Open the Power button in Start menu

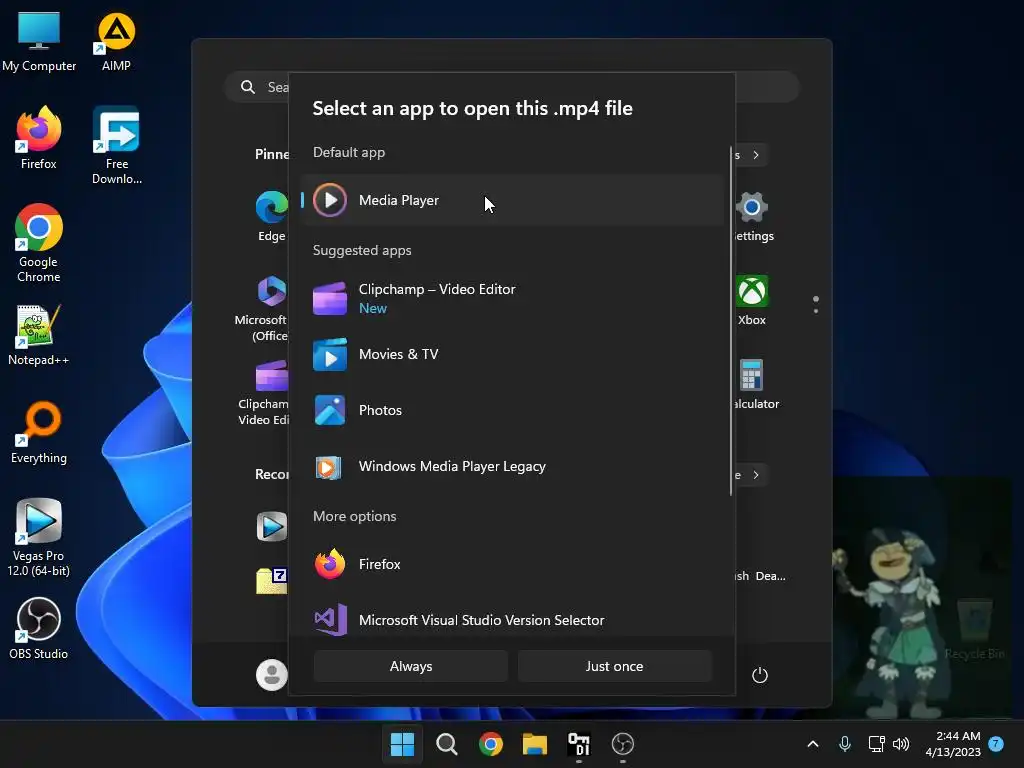pos(760,675)
